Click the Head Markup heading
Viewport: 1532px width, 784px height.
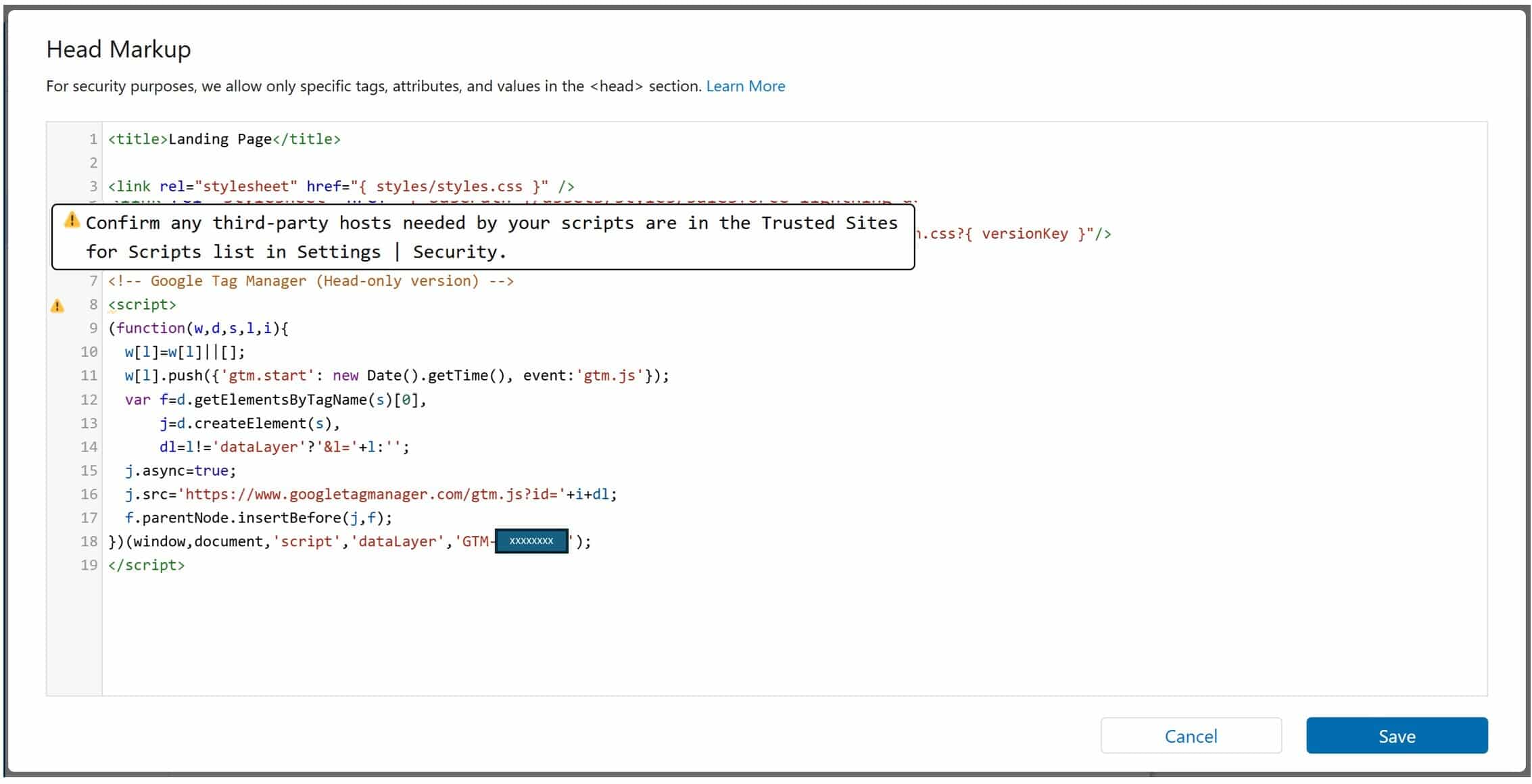point(118,49)
